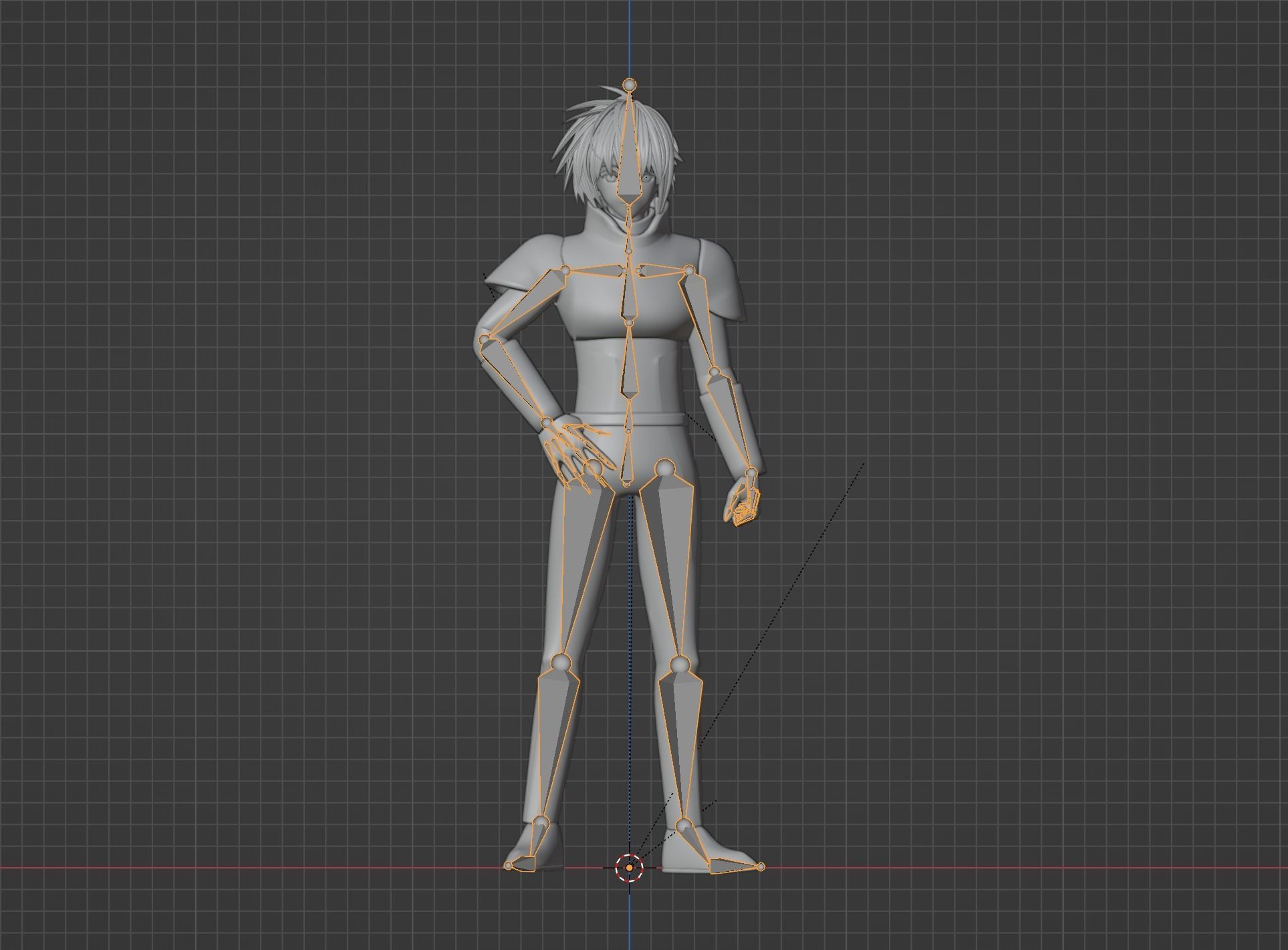Viewport: 1288px width, 950px height.
Task: Click the 3D cursor at the origin
Action: point(629,868)
